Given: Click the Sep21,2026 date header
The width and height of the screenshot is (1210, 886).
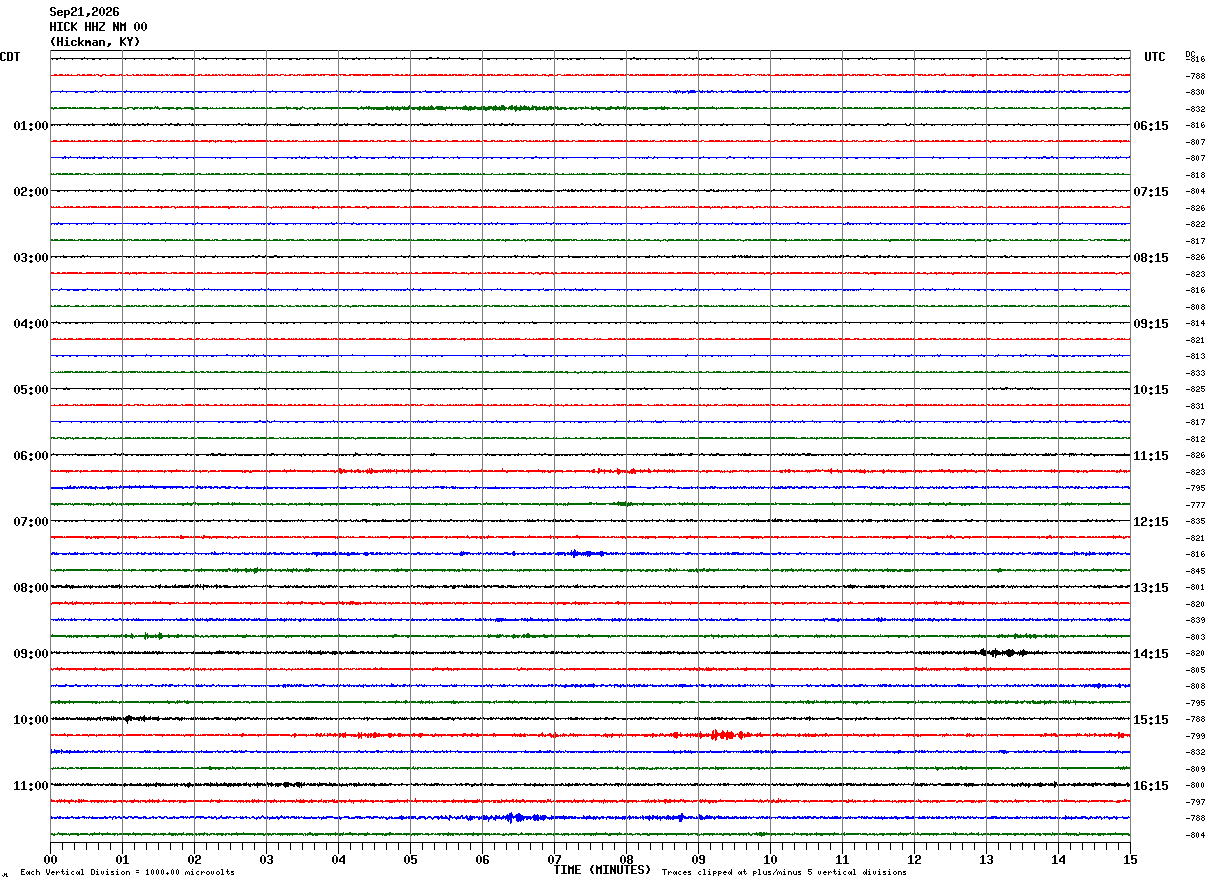Looking at the screenshot, I should click(84, 12).
